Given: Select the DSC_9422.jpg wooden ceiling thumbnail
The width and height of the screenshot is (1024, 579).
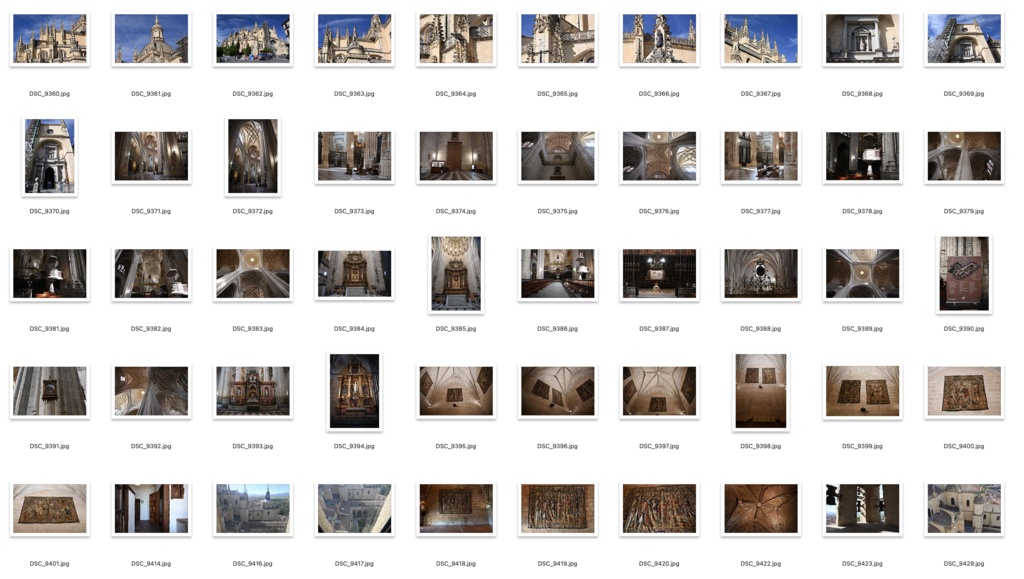Looking at the screenshot, I should 761,509.
